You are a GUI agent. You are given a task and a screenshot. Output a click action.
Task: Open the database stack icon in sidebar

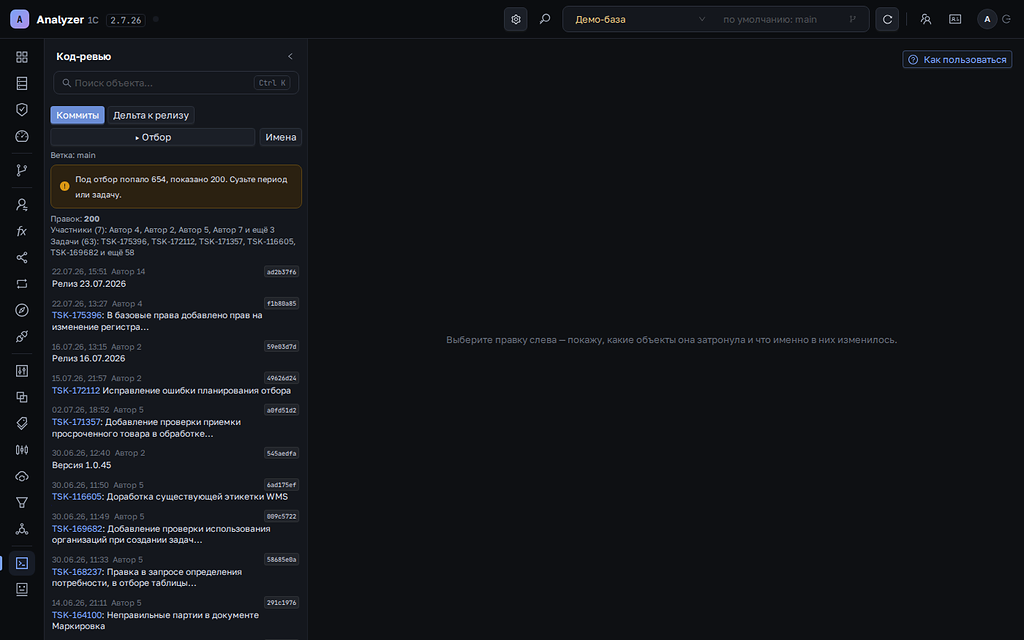22,83
